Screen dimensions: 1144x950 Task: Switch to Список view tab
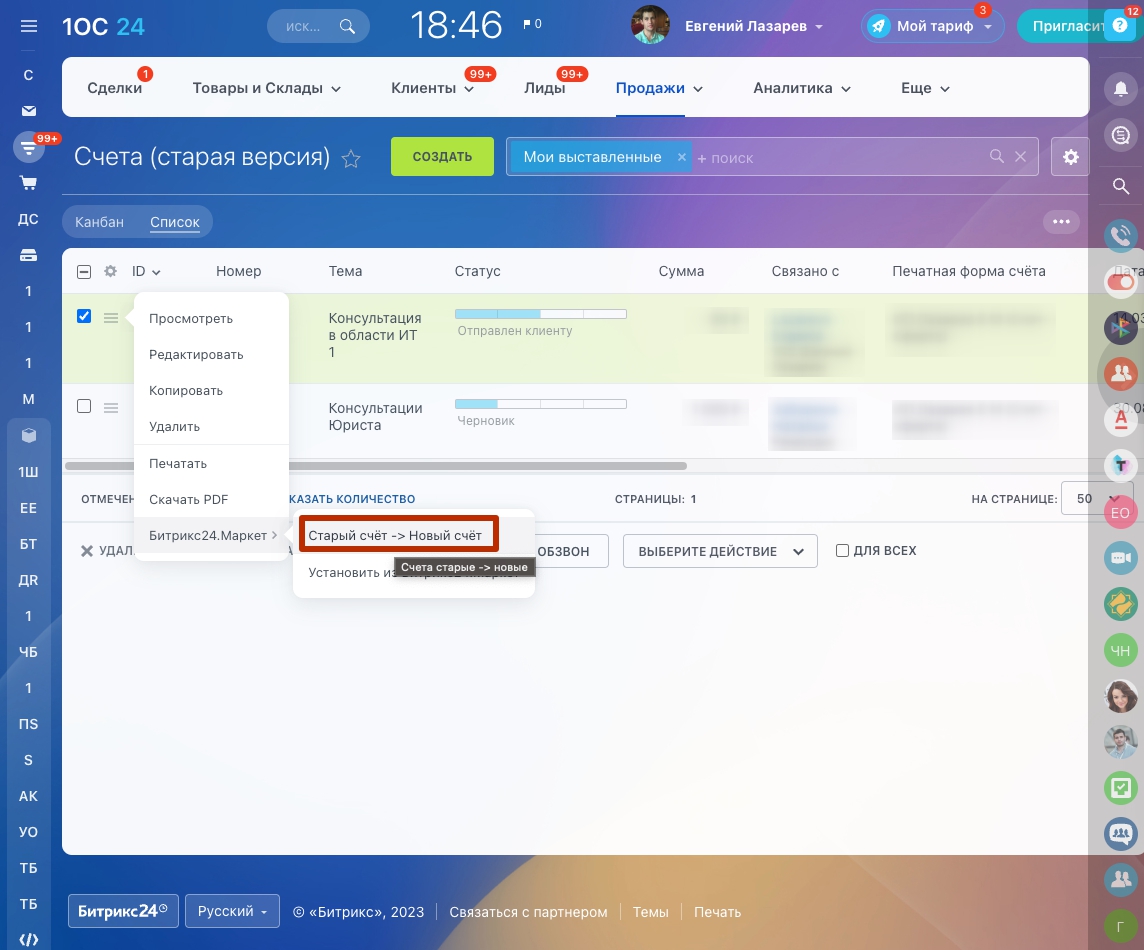coord(175,222)
